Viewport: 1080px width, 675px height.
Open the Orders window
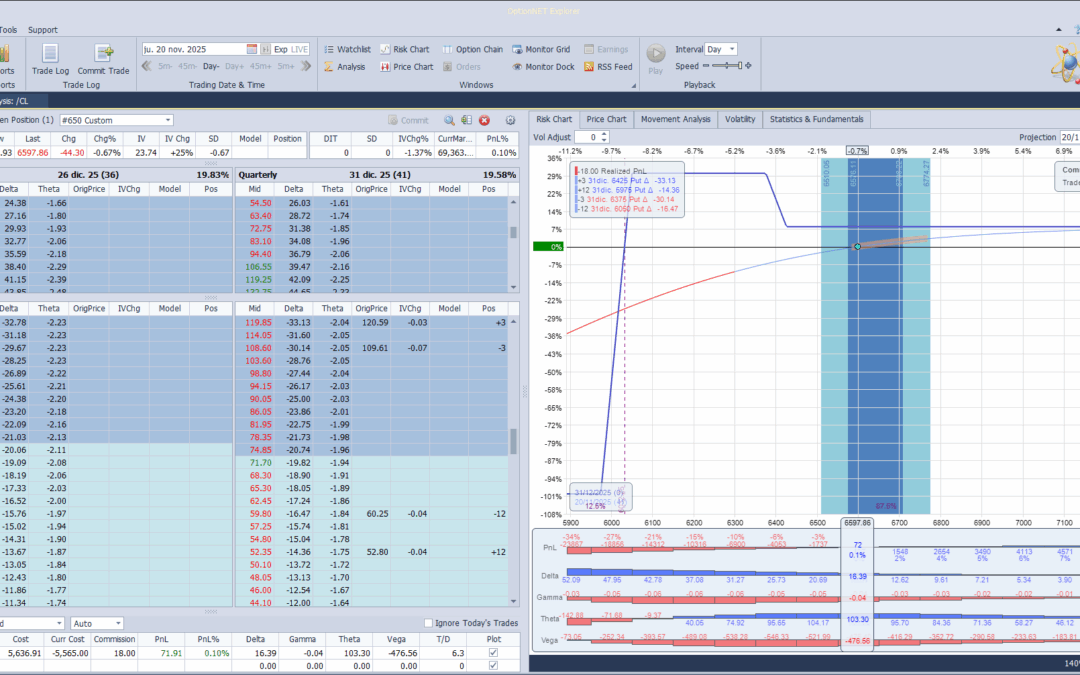coord(461,67)
